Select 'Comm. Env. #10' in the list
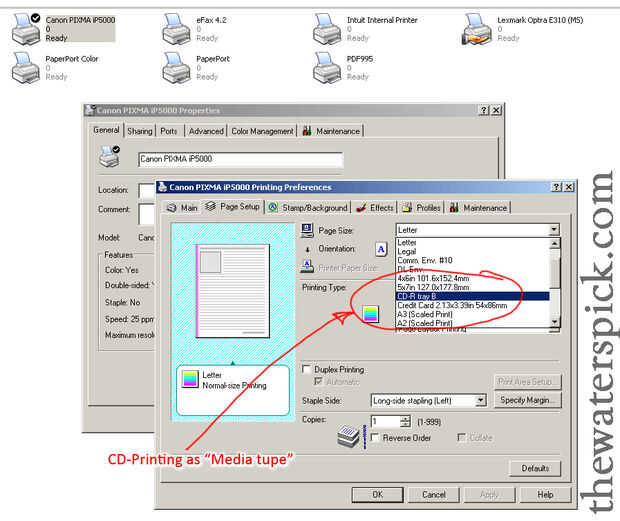This screenshot has width=620, height=521. click(473, 260)
